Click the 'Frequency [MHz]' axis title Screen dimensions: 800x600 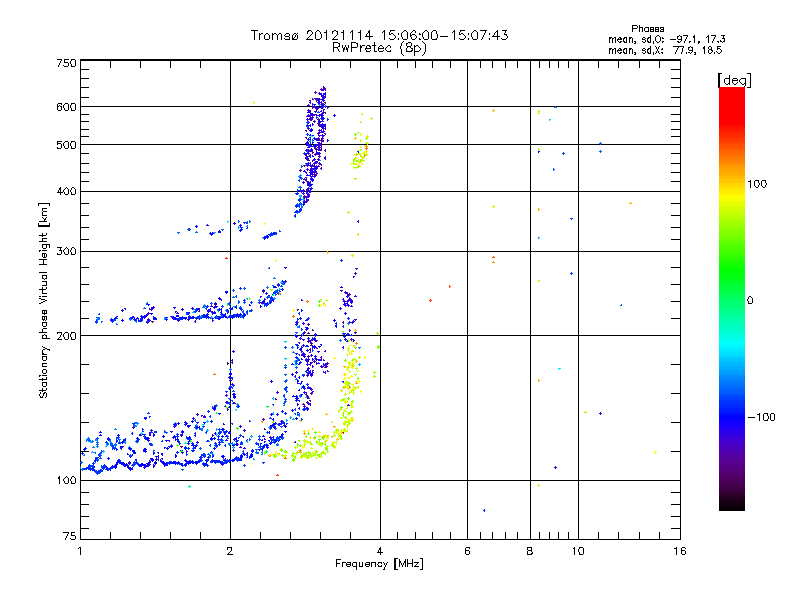(379, 564)
